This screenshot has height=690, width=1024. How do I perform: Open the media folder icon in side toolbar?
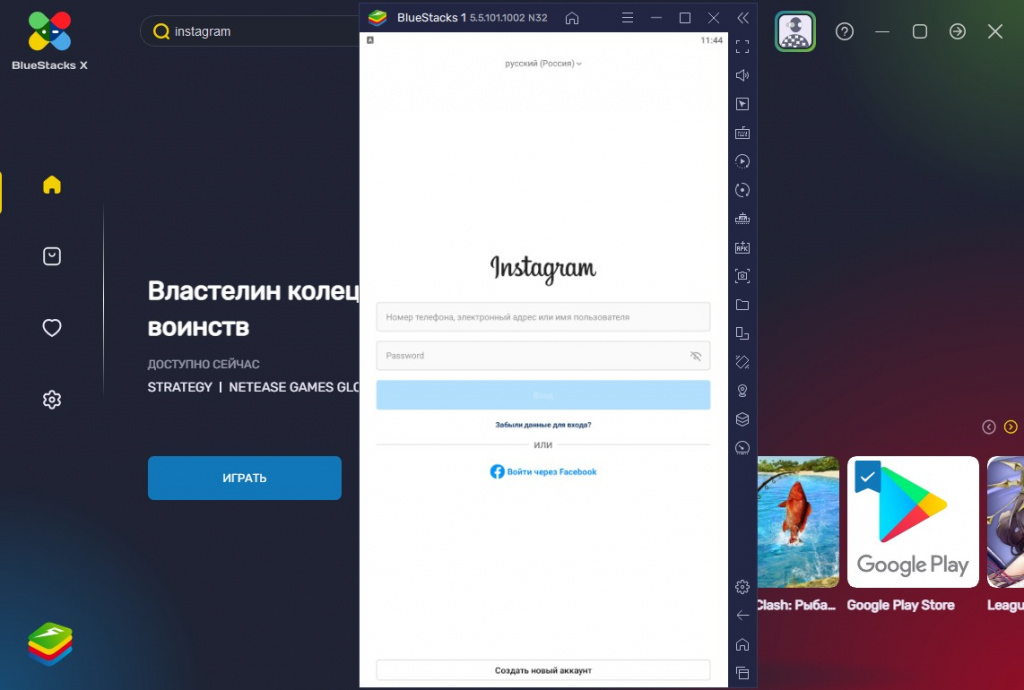[x=743, y=305]
